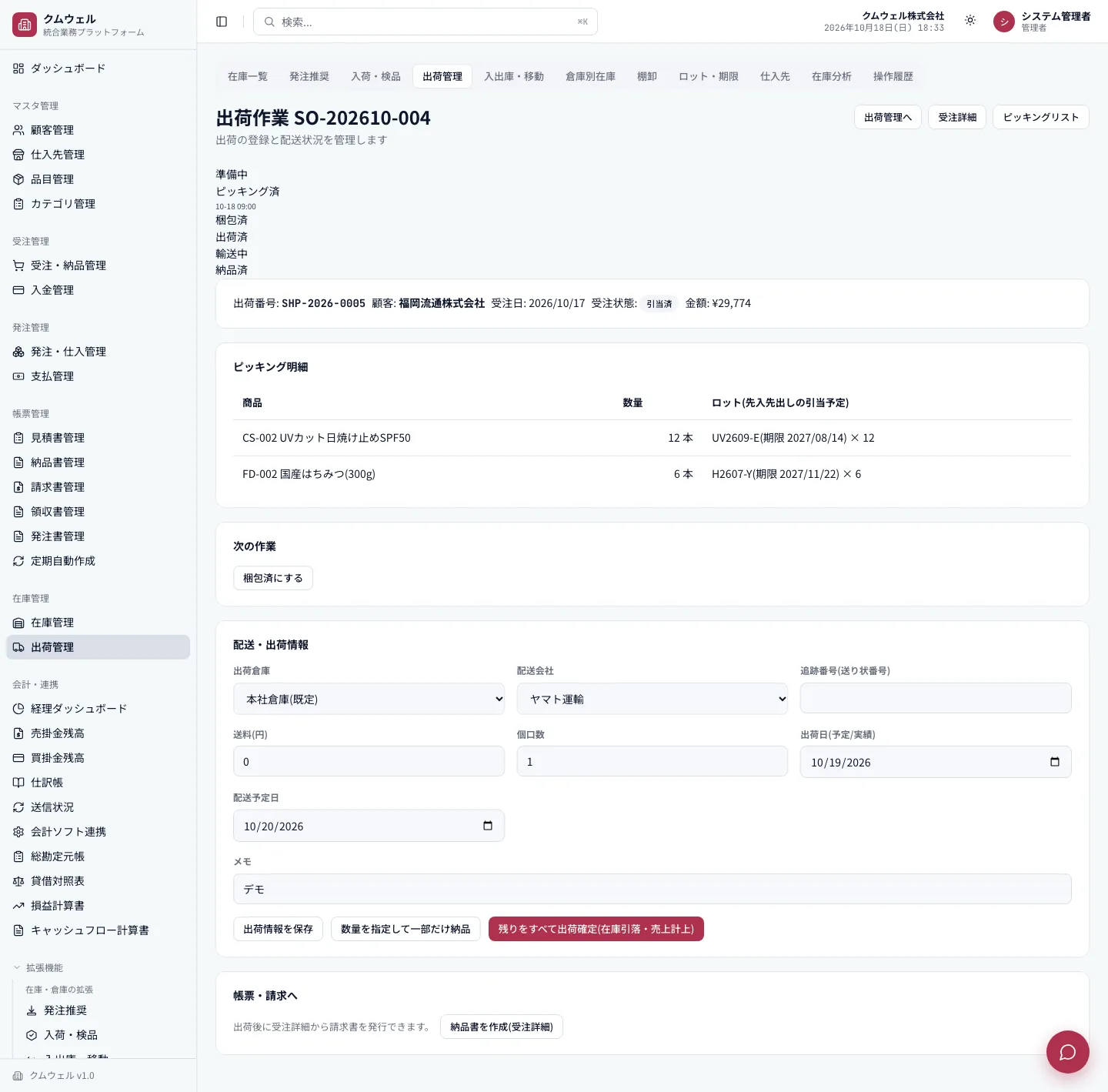Image resolution: width=1108 pixels, height=1092 pixels.
Task: Click the 品目管理 box icon
Action: pyautogui.click(x=18, y=179)
